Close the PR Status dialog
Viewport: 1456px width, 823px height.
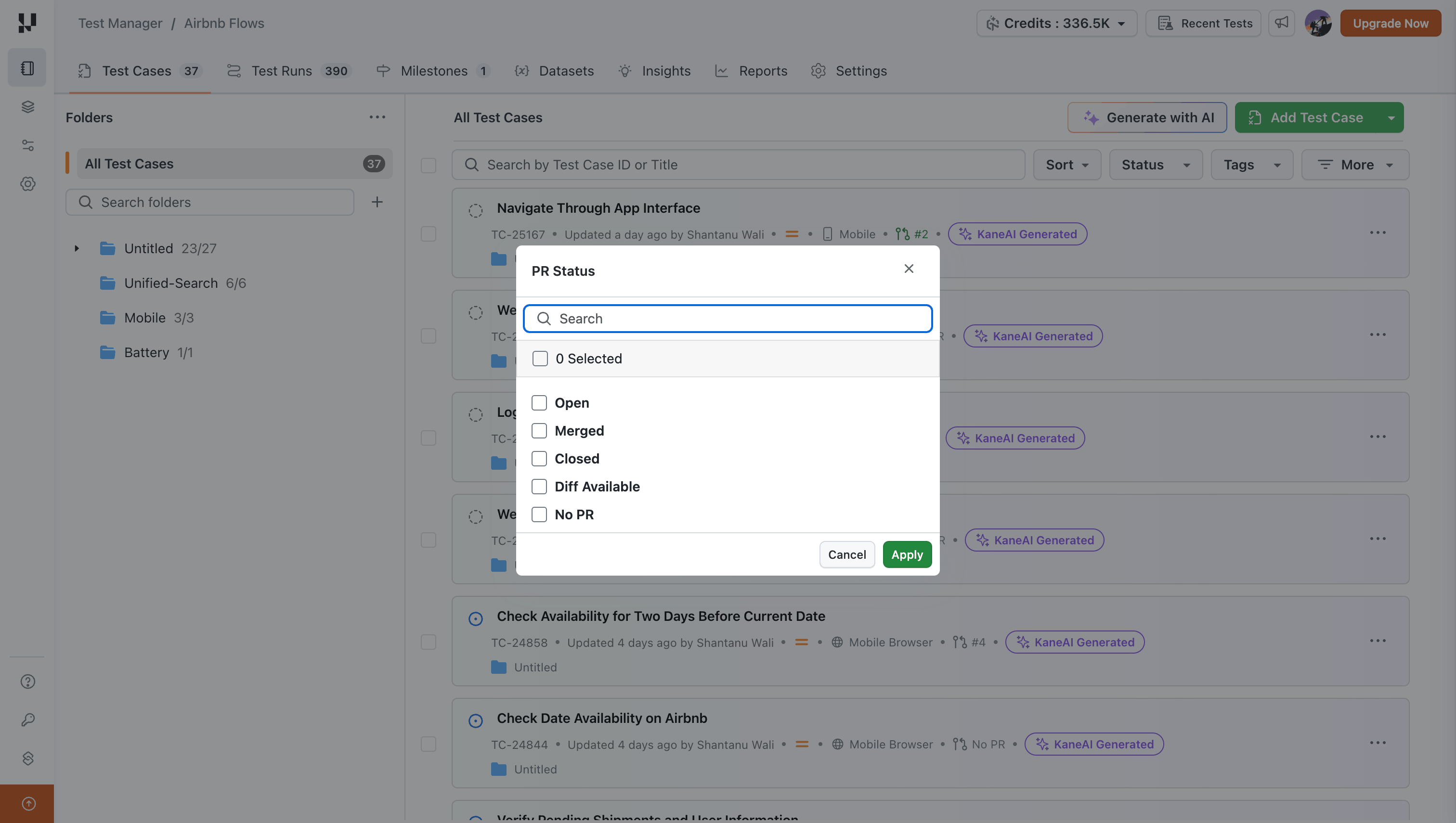pyautogui.click(x=909, y=269)
